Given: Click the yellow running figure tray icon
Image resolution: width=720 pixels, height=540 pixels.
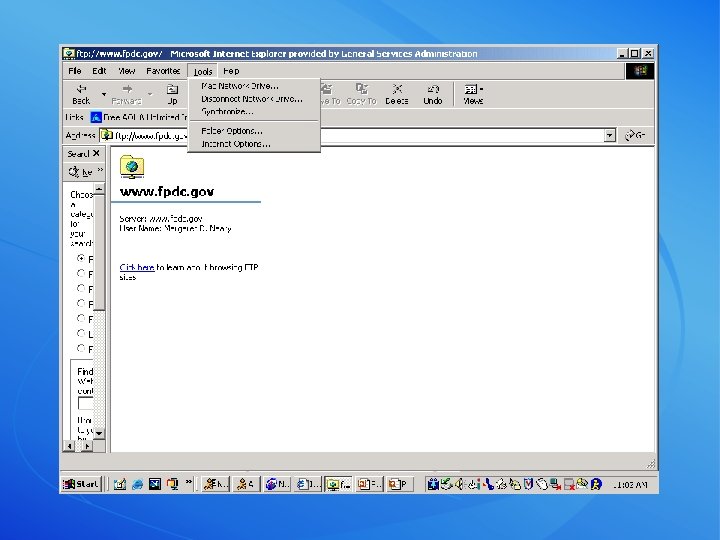Looking at the screenshot, I should point(596,484).
